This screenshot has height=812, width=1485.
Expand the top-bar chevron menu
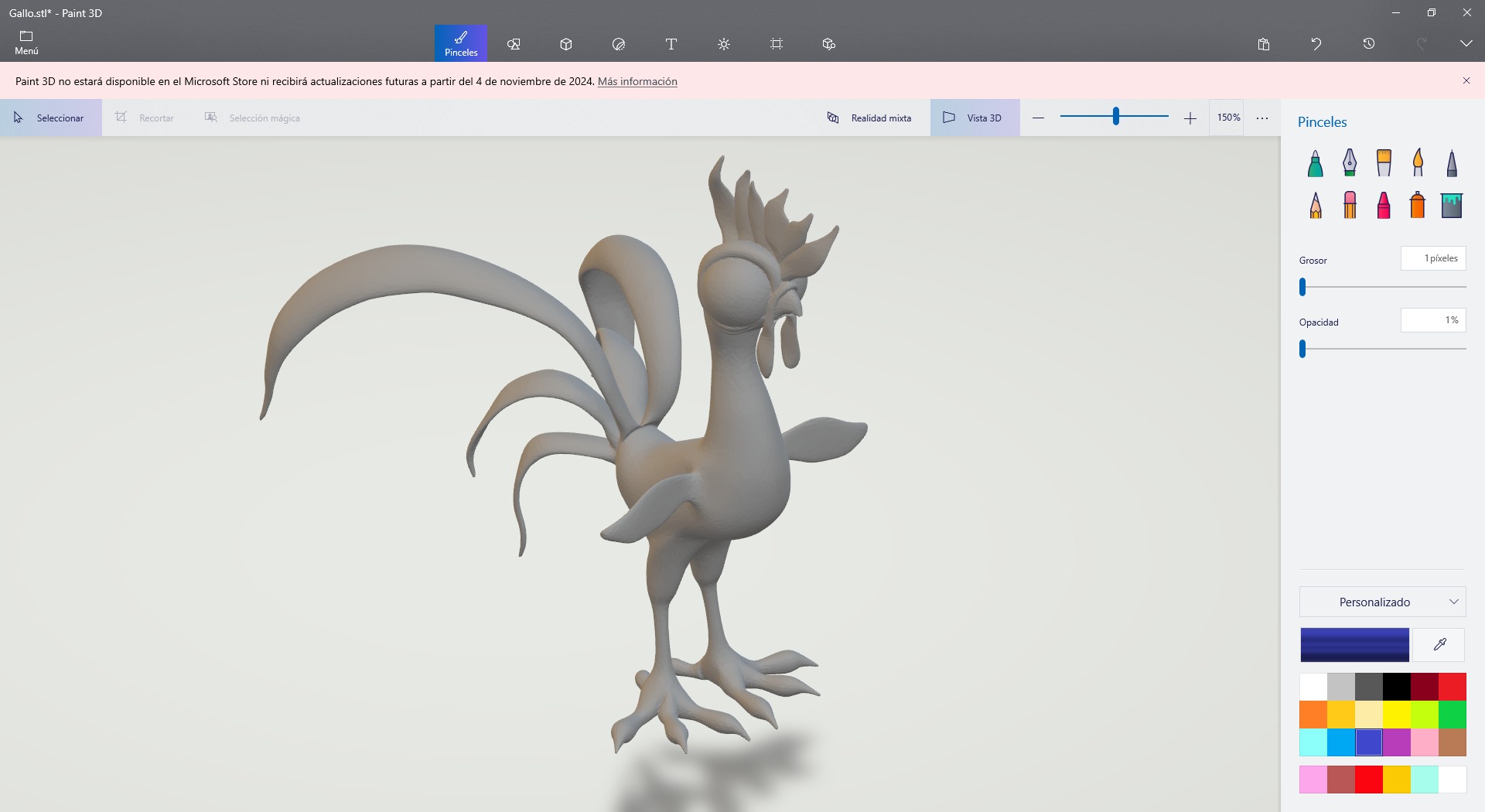point(1466,44)
